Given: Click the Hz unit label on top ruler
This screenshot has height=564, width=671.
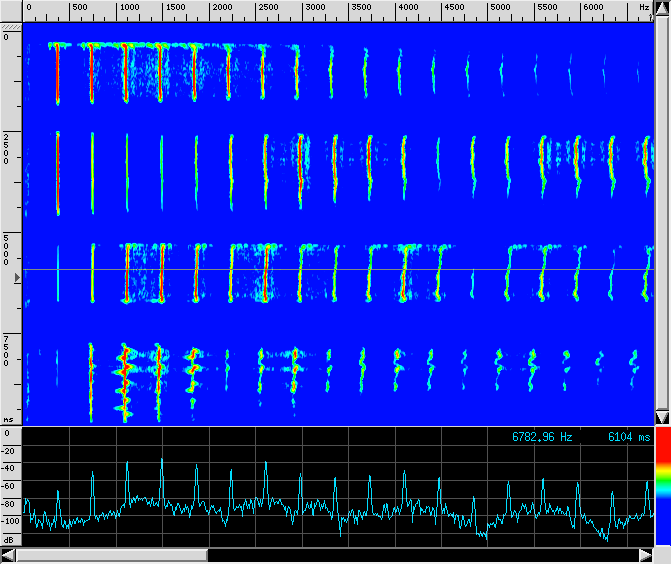Looking at the screenshot, I should click(644, 8).
